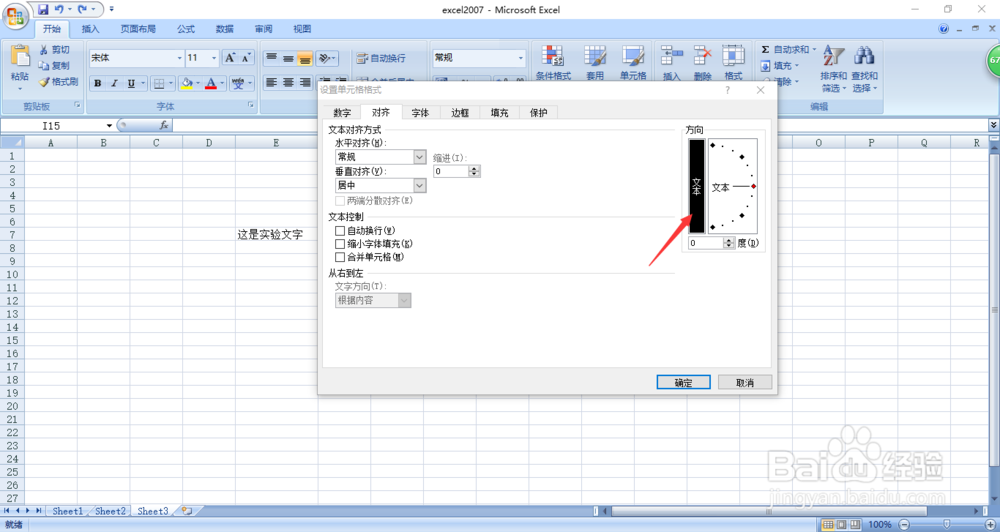Enable the 合并单元格 checkbox
Screen dimensions: 1000x532
tap(340, 257)
